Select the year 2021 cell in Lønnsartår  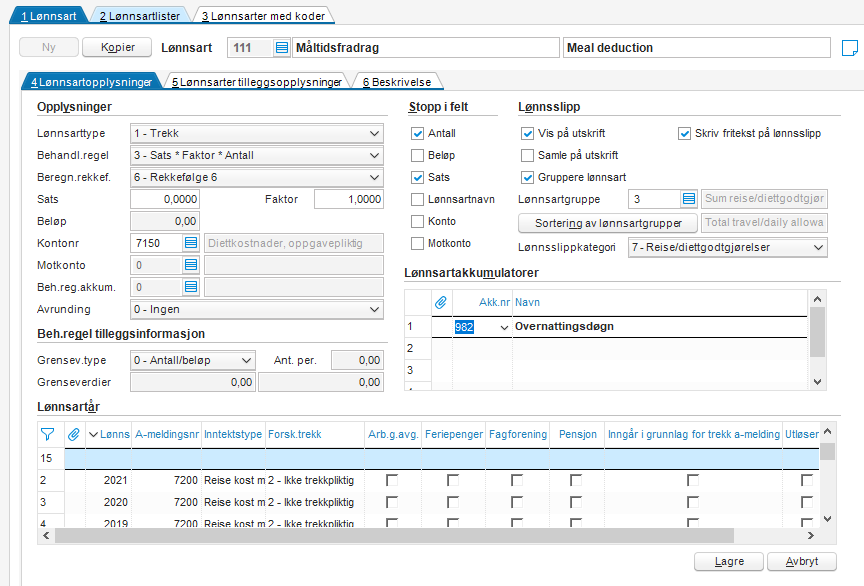tap(109, 480)
